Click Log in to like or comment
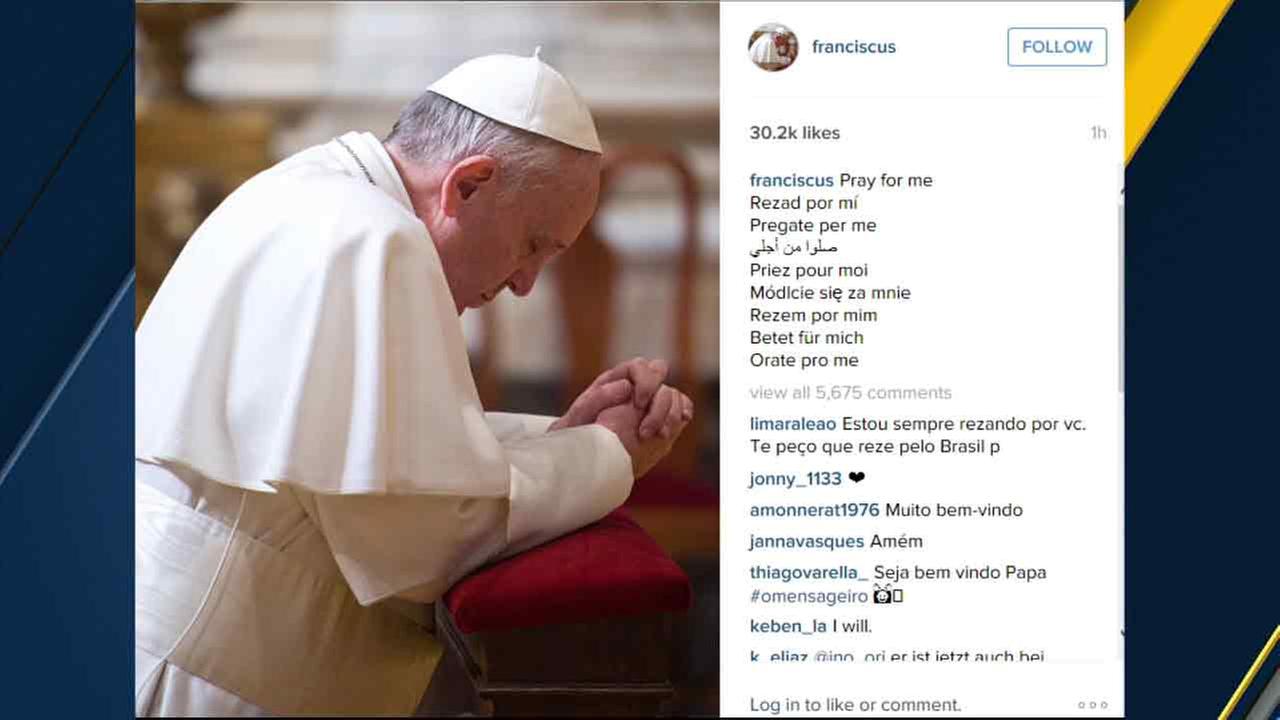Screen dimensions: 1280x720 coord(855,705)
